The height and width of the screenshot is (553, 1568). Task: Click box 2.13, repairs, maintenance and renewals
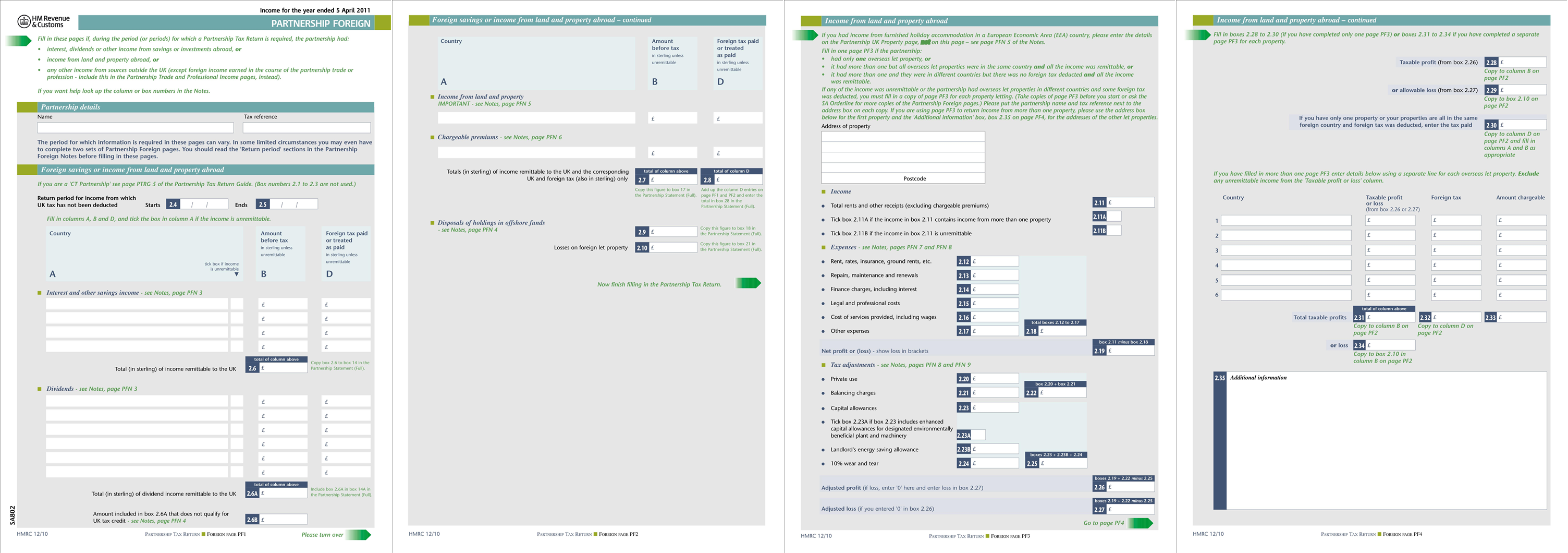[995, 274]
